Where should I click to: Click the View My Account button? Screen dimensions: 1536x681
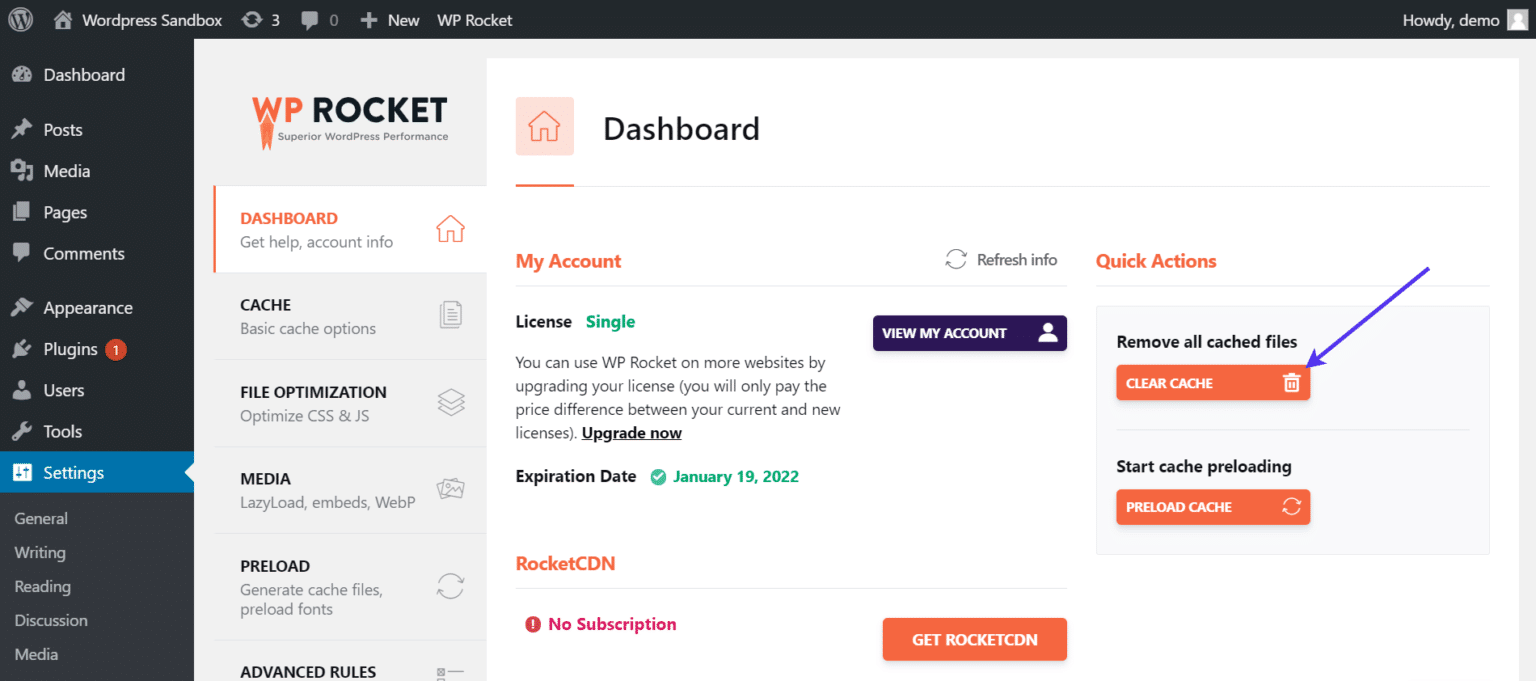click(x=969, y=333)
